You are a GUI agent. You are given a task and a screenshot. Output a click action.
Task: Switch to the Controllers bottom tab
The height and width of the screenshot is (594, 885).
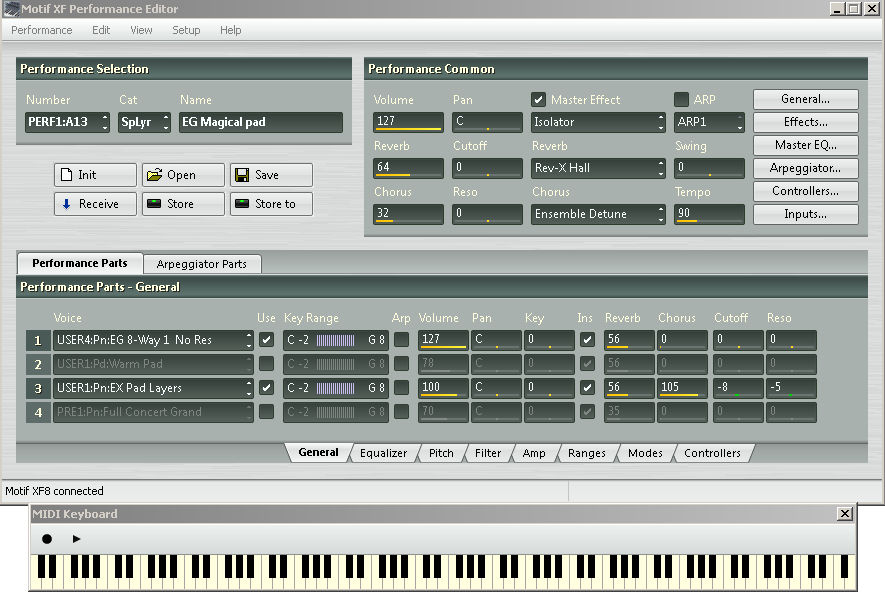pos(712,453)
